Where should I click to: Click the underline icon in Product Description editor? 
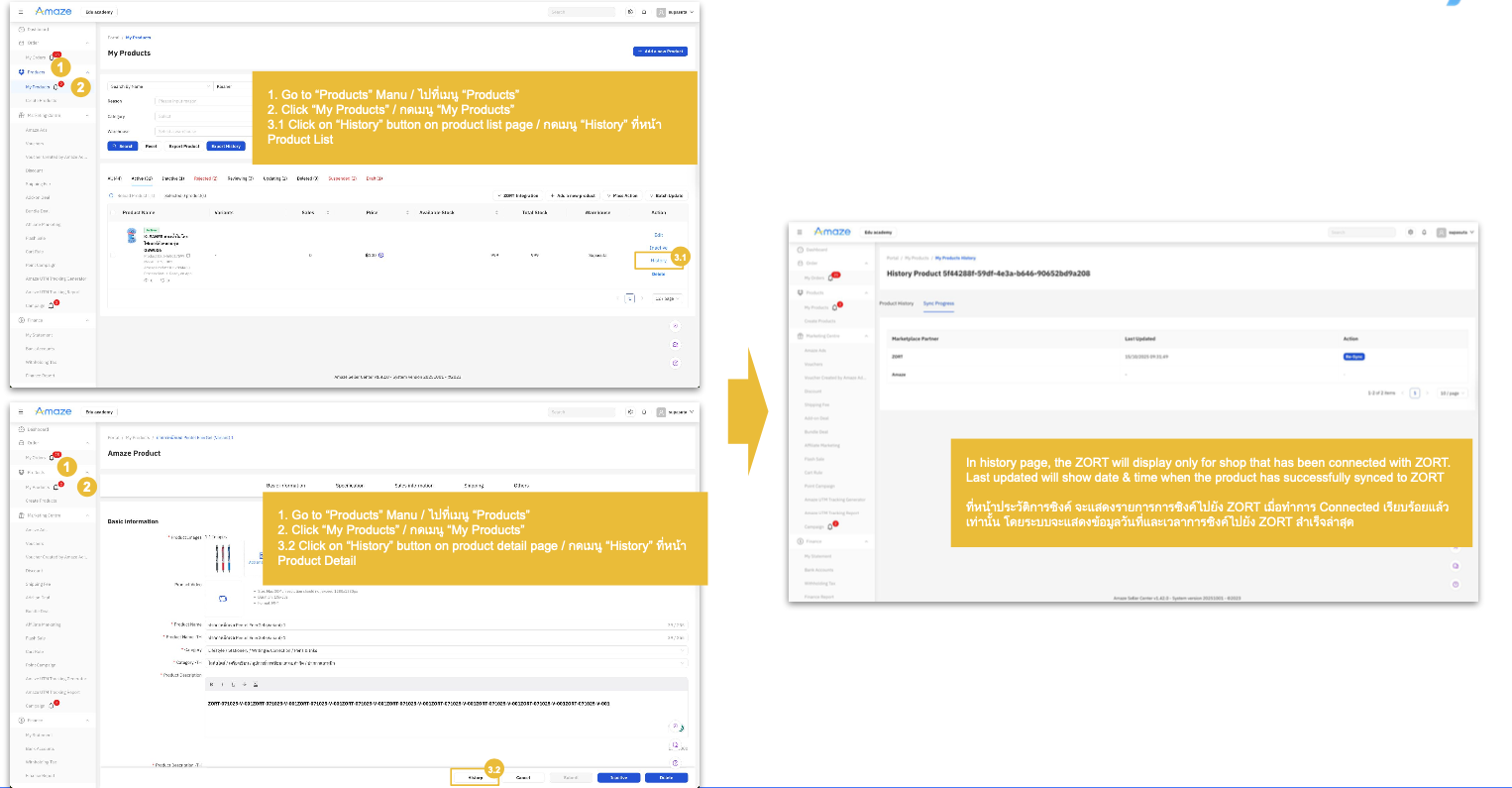[233, 684]
